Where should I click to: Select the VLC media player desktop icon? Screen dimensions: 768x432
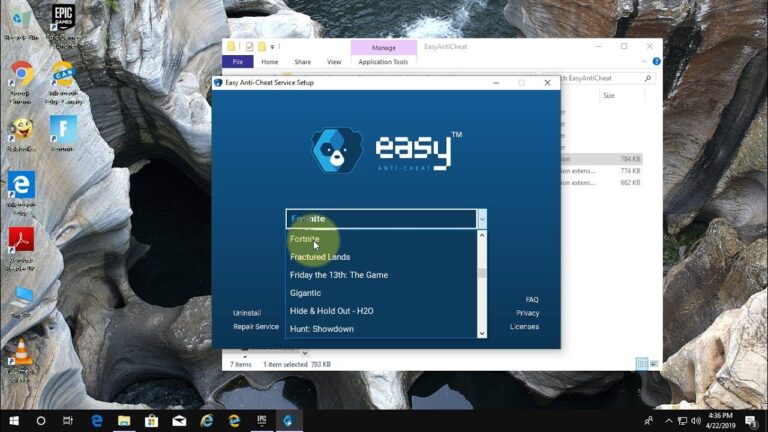(x=21, y=360)
